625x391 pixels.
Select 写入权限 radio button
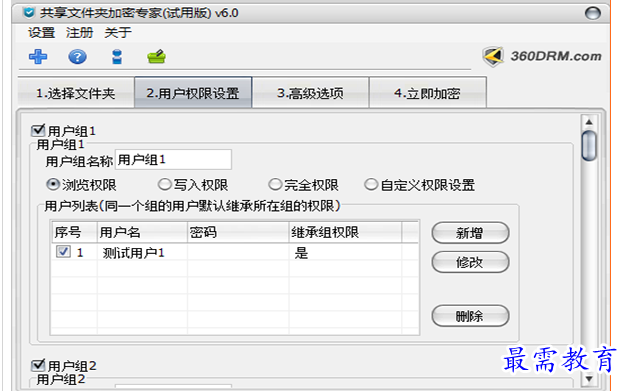coord(164,185)
